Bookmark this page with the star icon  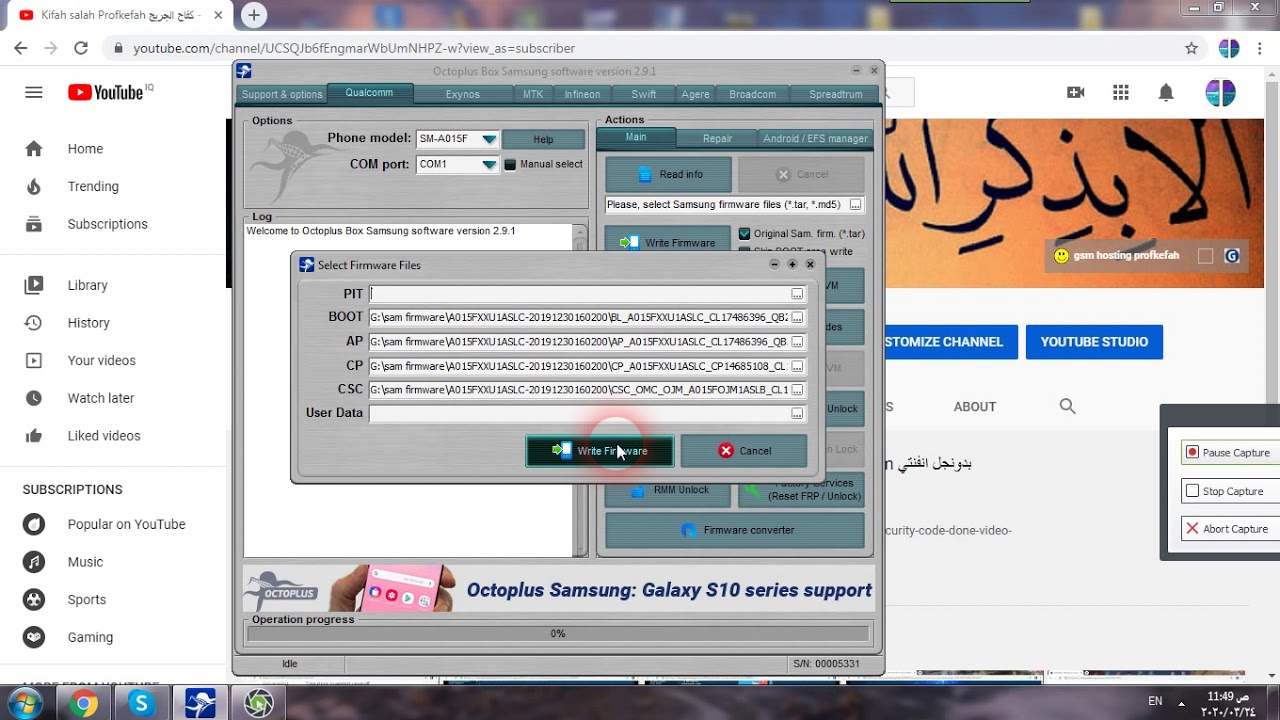pos(1191,48)
